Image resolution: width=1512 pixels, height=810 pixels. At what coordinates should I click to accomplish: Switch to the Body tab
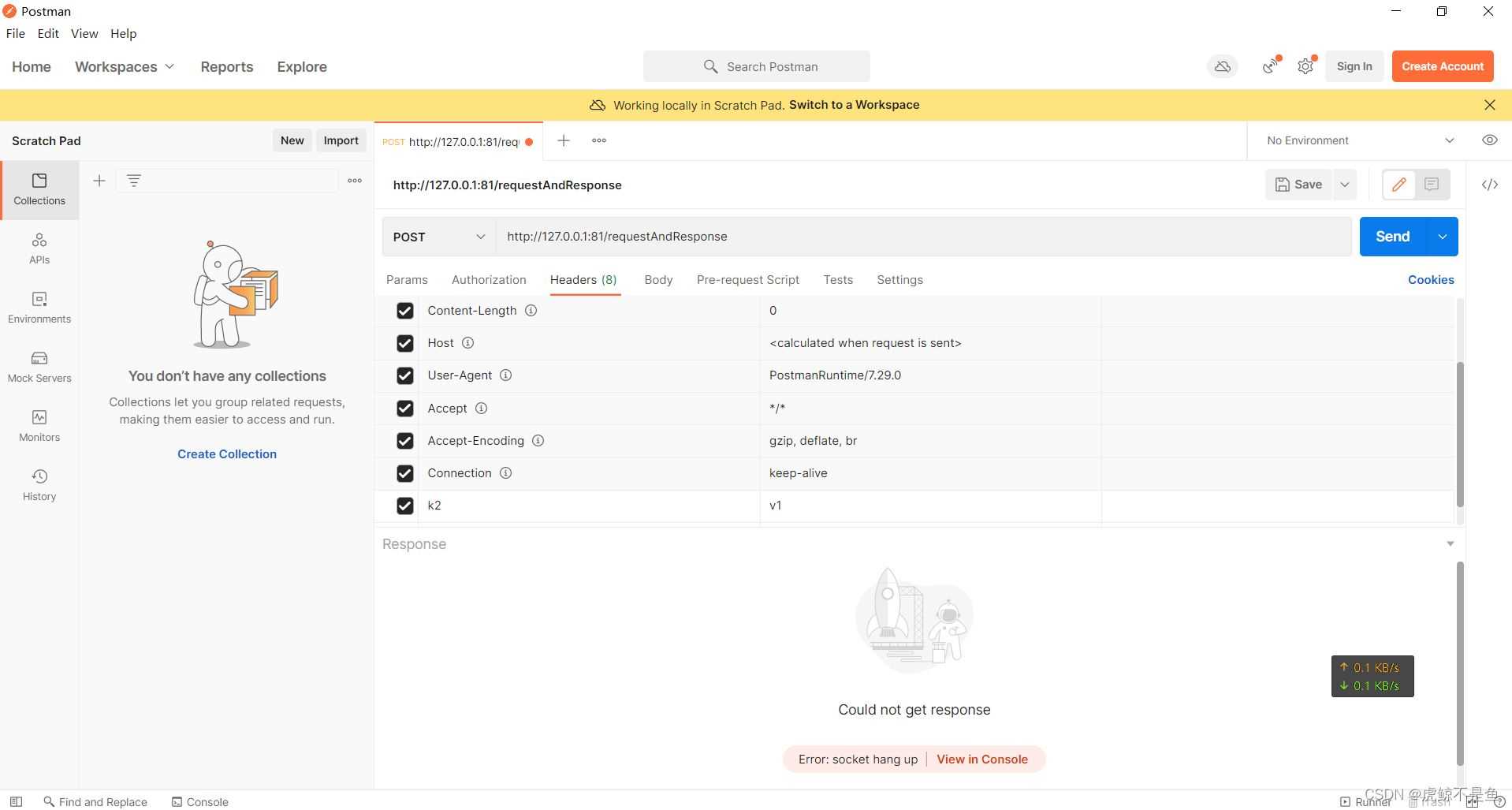tap(658, 280)
